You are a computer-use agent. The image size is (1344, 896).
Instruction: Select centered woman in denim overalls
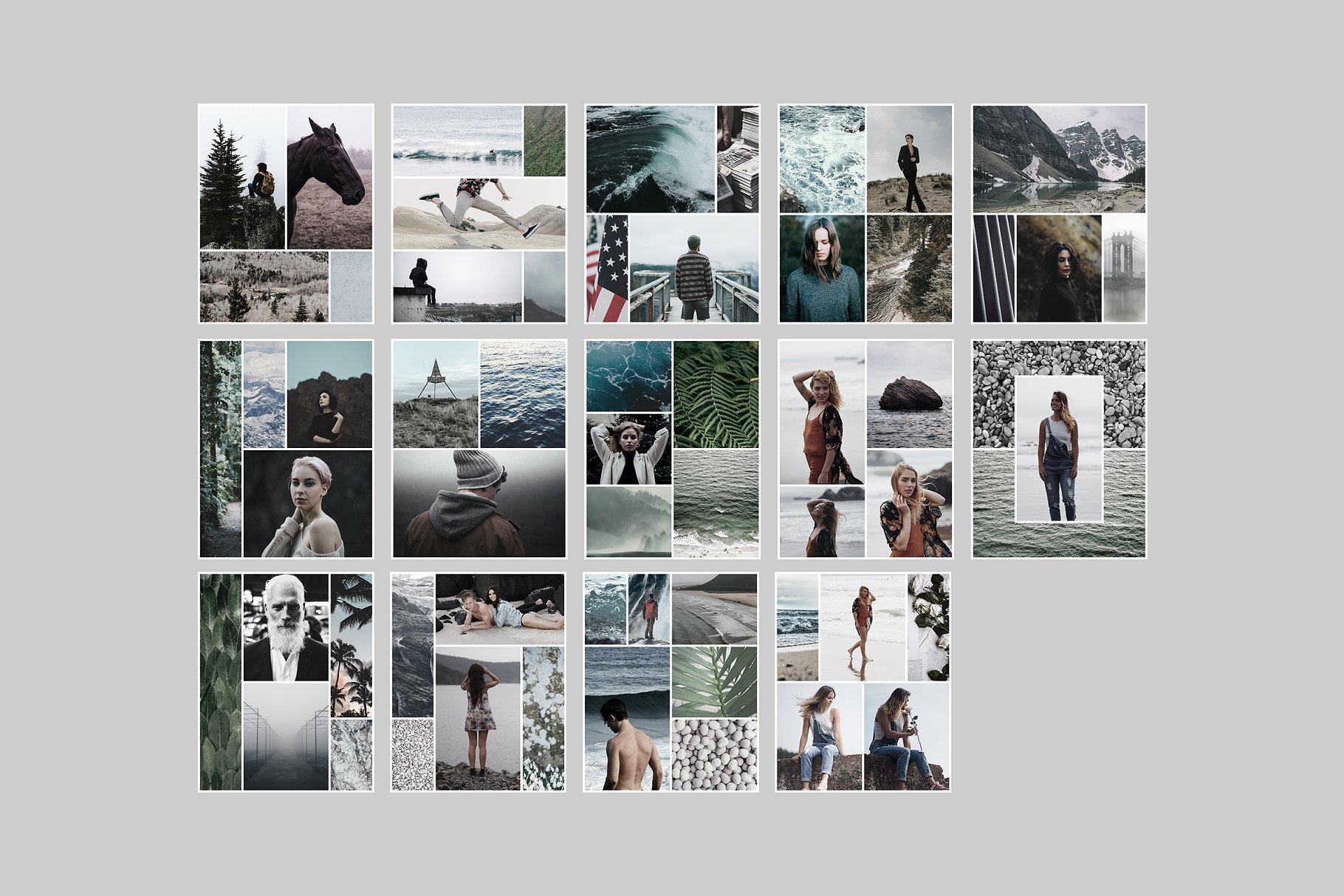[1059, 449]
